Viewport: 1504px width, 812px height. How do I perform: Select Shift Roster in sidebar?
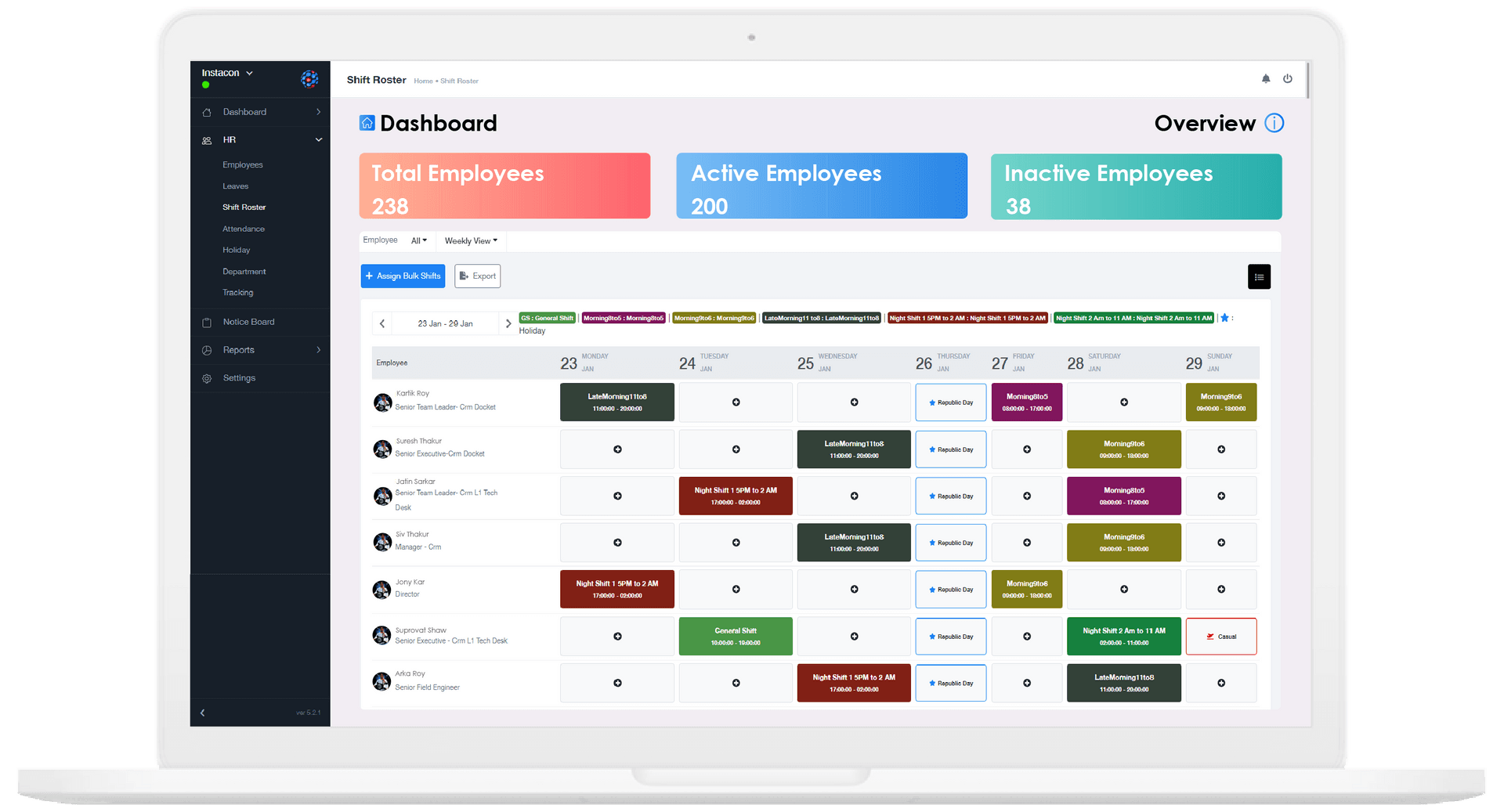pyautogui.click(x=244, y=208)
